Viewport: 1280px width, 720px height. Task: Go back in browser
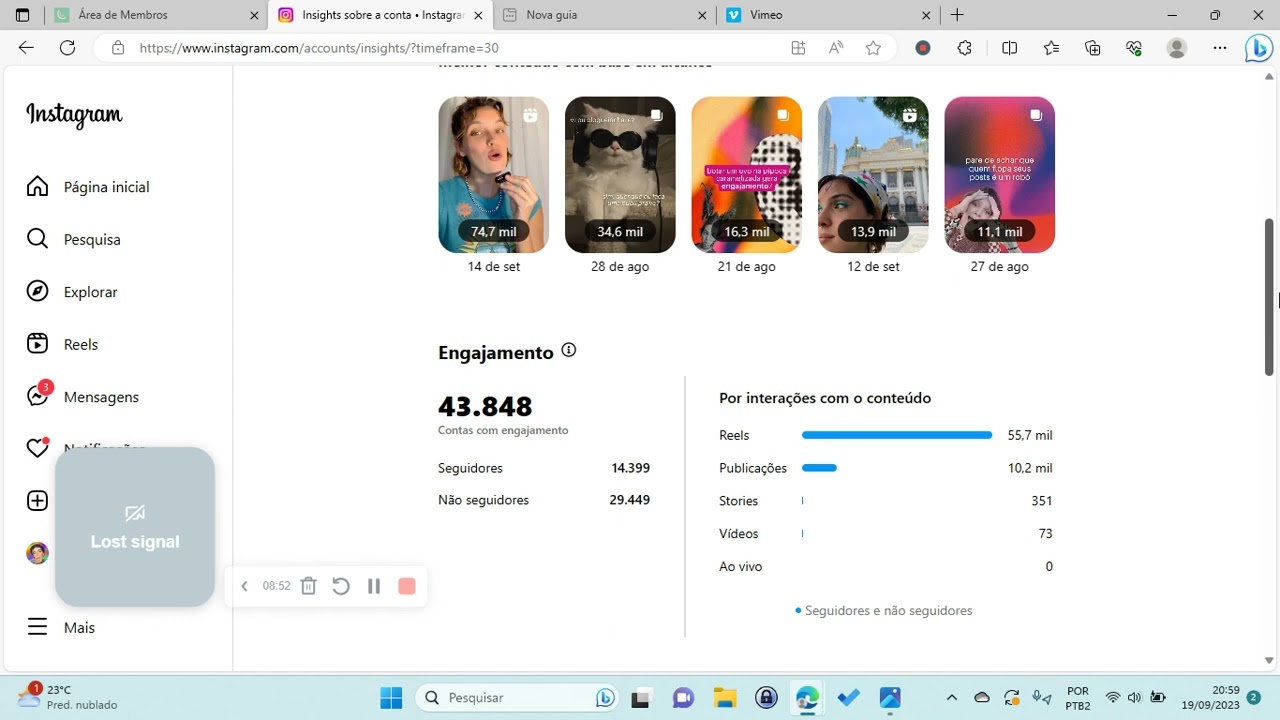[26, 48]
